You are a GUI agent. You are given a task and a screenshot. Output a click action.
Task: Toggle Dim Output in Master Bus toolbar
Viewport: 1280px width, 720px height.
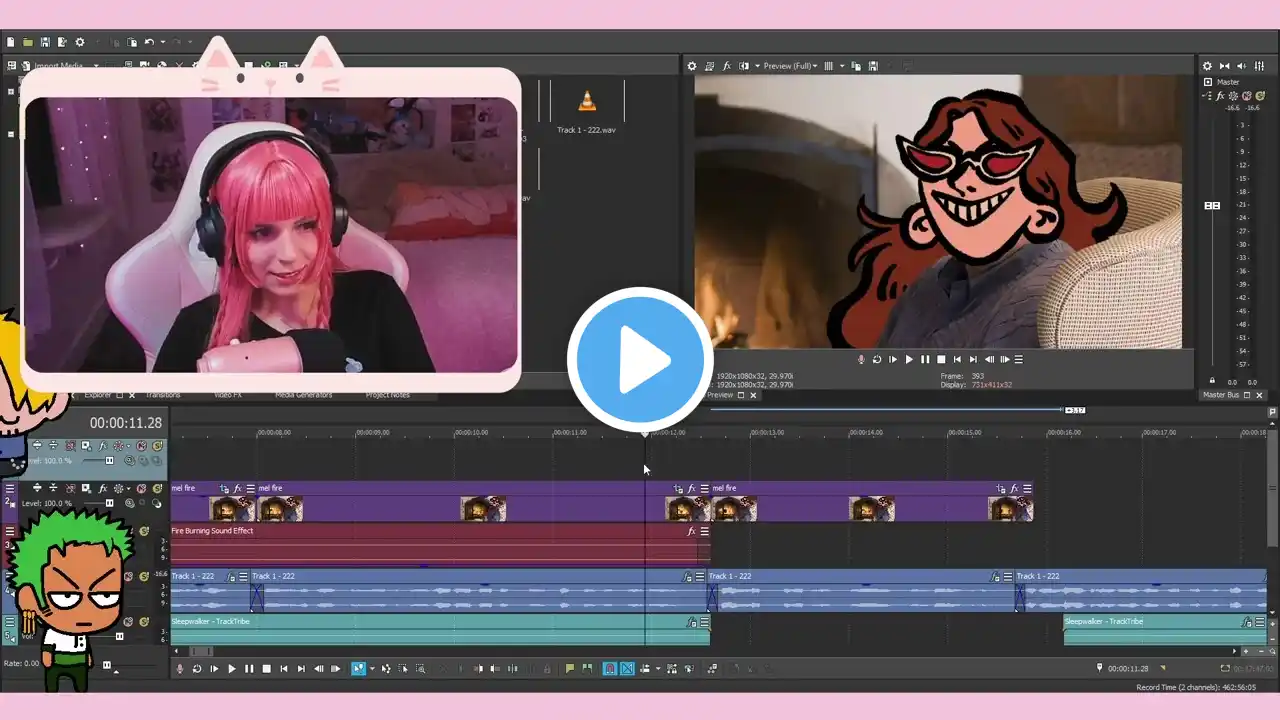[x=1242, y=66]
